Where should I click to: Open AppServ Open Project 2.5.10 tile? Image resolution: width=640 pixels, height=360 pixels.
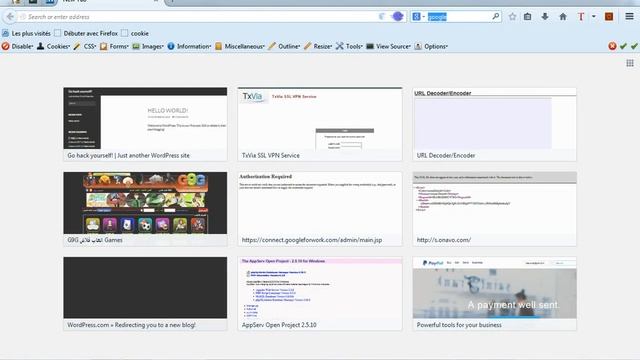320,294
